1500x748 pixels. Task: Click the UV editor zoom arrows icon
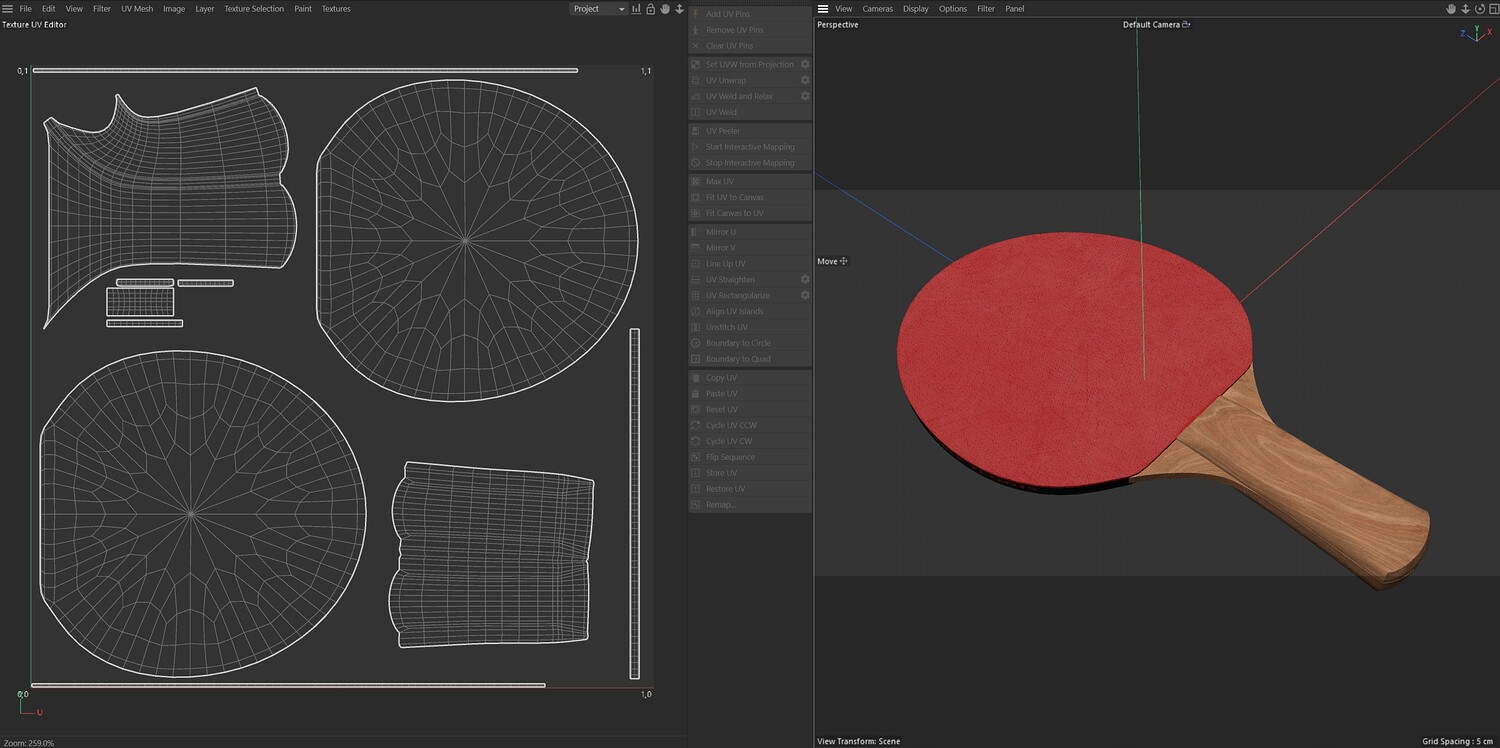[x=679, y=9]
